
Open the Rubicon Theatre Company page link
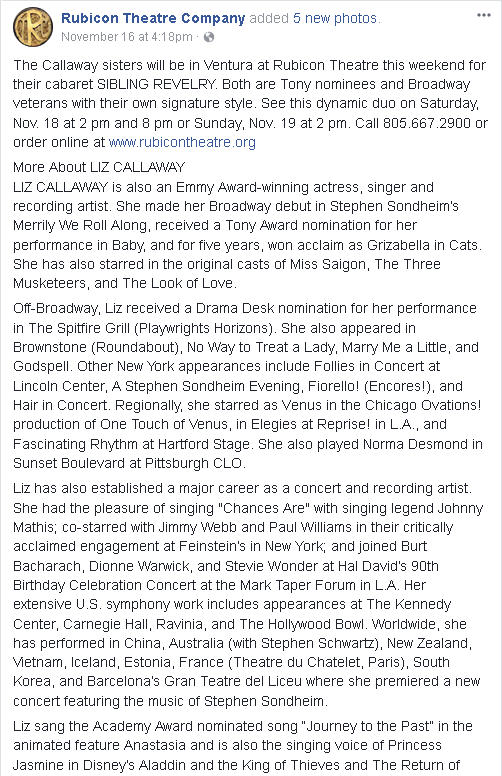tap(153, 18)
